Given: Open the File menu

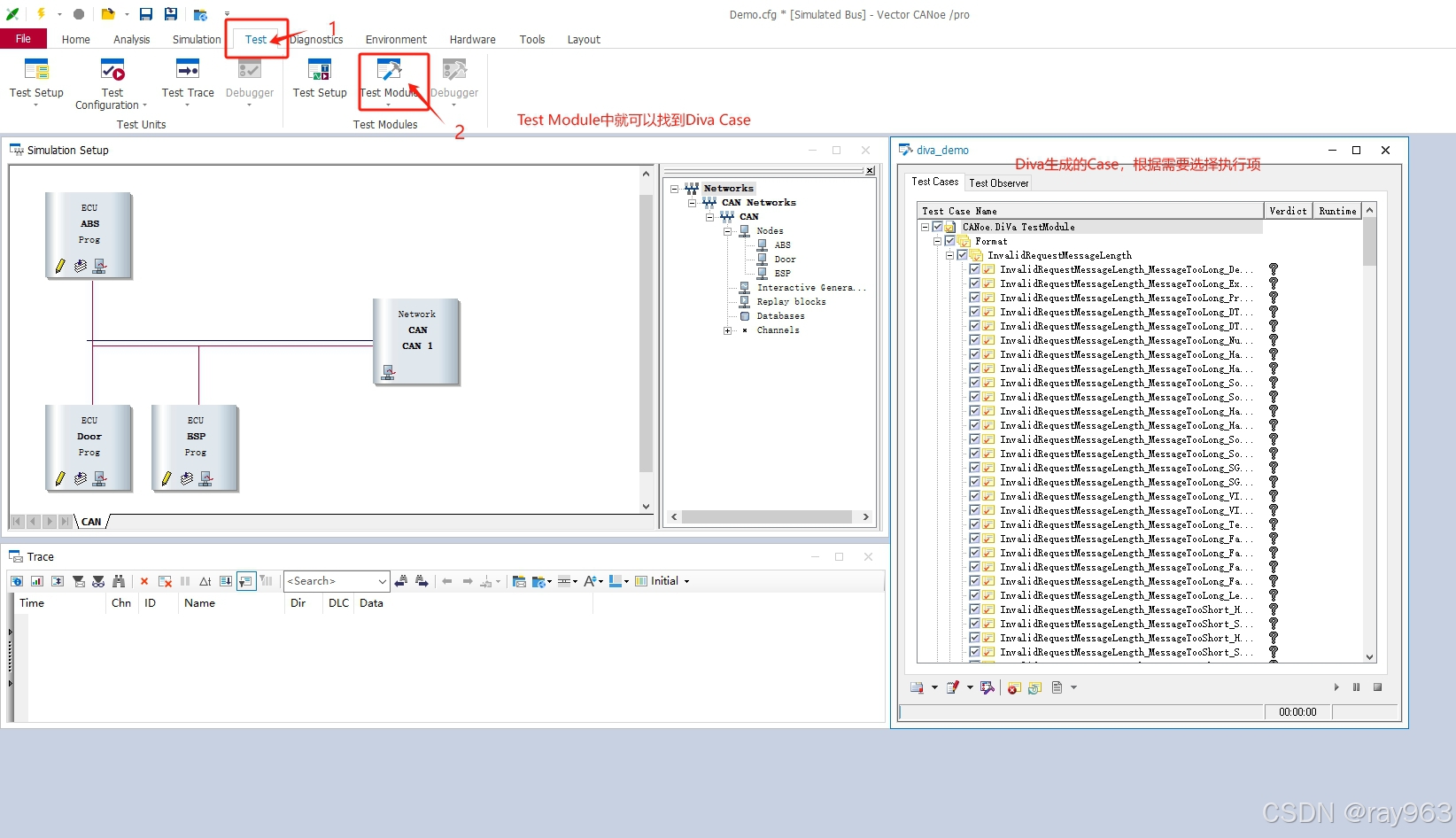Looking at the screenshot, I should [x=23, y=39].
